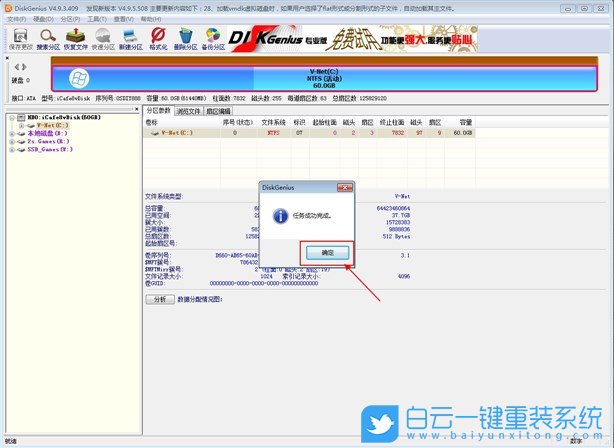Open the 查看(V) menu
Image resolution: width=614 pixels, height=448 pixels.
(123, 19)
